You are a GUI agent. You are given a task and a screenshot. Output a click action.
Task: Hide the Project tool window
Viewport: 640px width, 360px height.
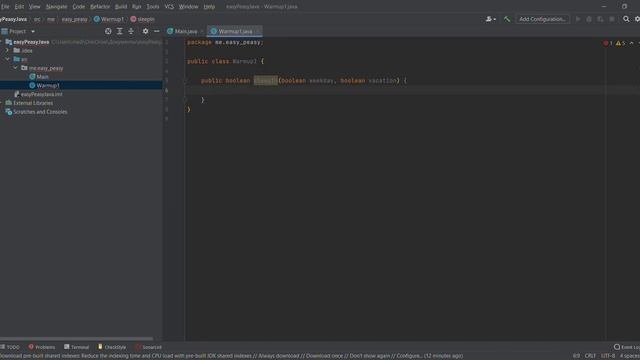157,31
